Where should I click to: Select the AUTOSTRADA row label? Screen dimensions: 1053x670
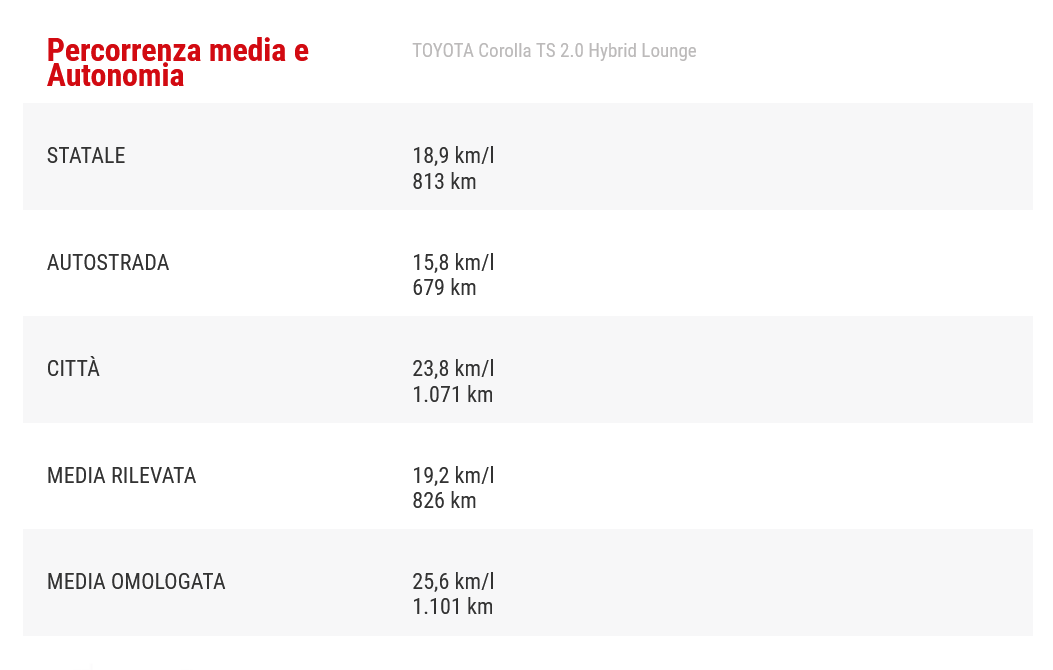[108, 263]
